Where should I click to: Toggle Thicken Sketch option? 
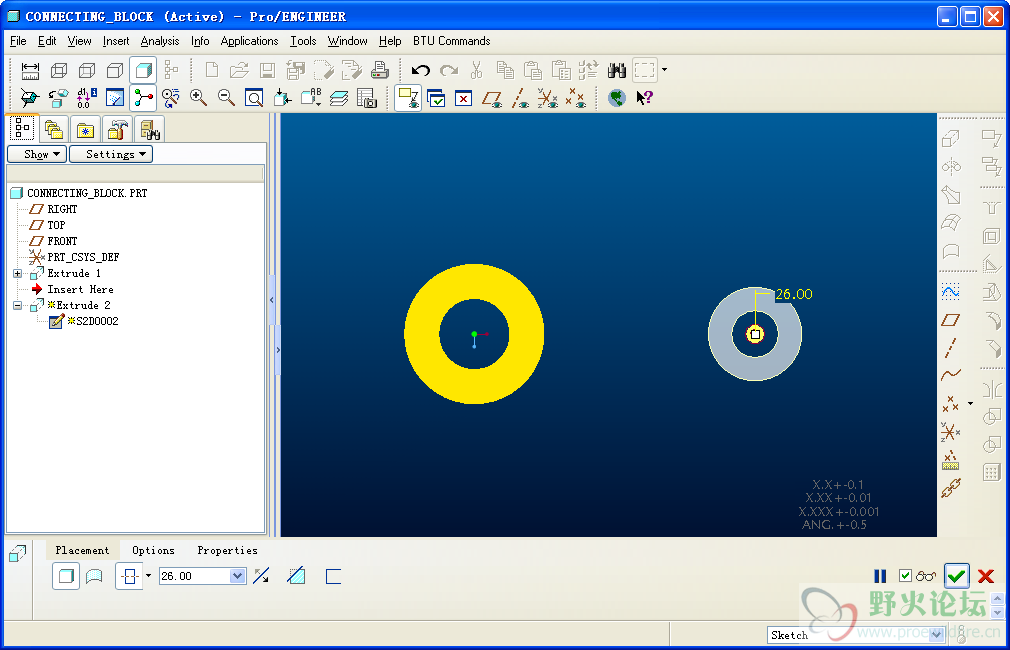tap(333, 576)
